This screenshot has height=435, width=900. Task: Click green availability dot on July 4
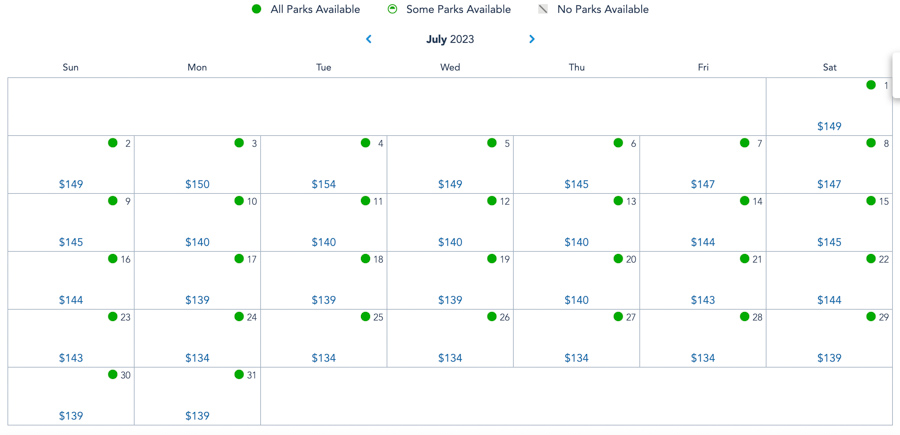coord(366,143)
